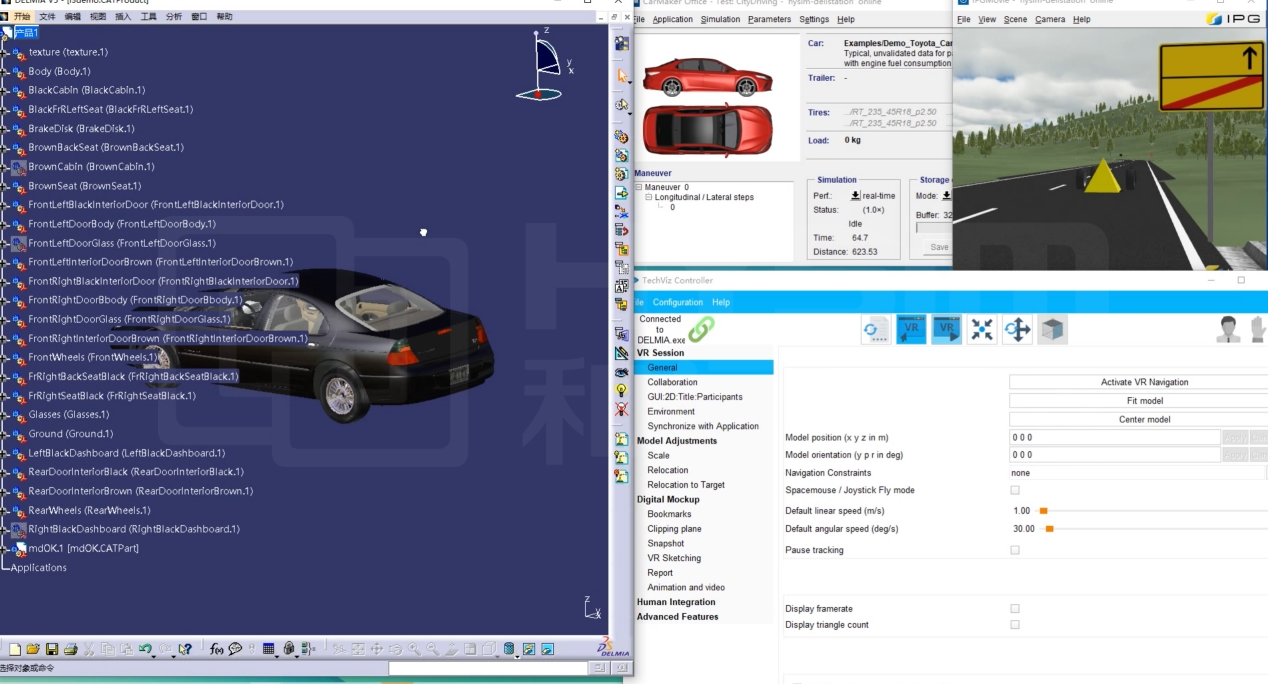Click the user avatar icon in TechViz
Image resolution: width=1268 pixels, height=684 pixels.
coord(1226,329)
